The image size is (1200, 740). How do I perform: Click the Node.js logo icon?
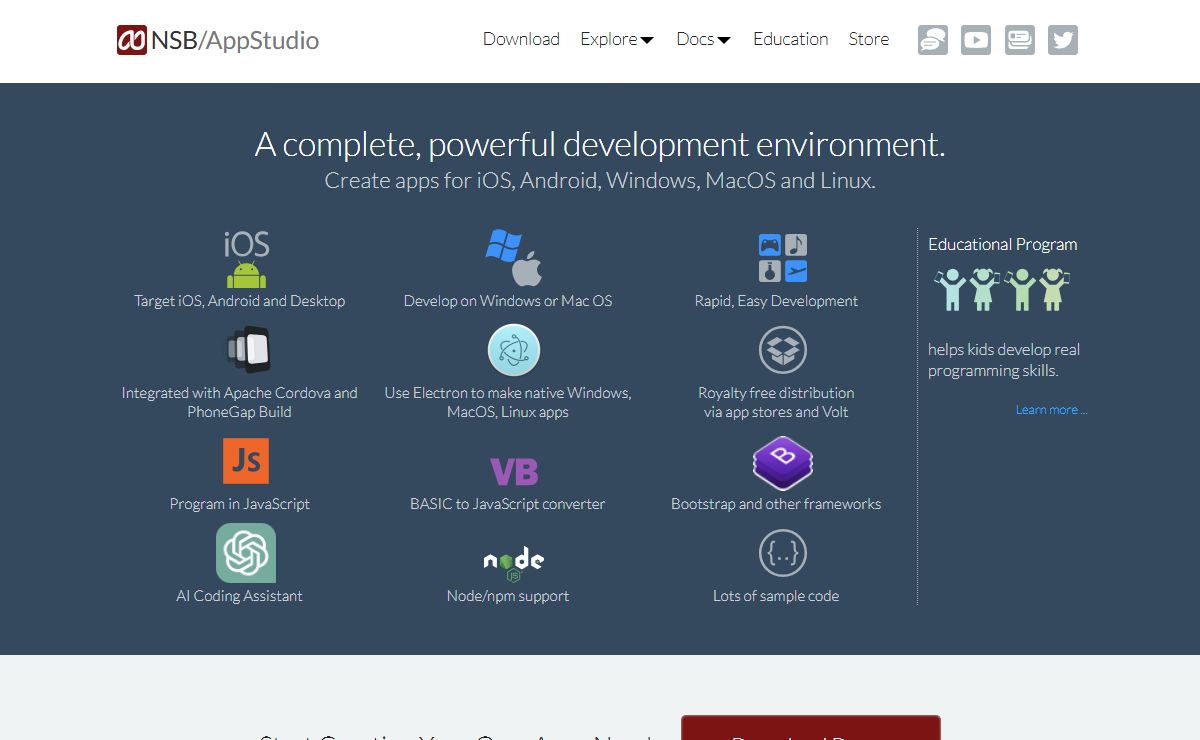point(514,564)
